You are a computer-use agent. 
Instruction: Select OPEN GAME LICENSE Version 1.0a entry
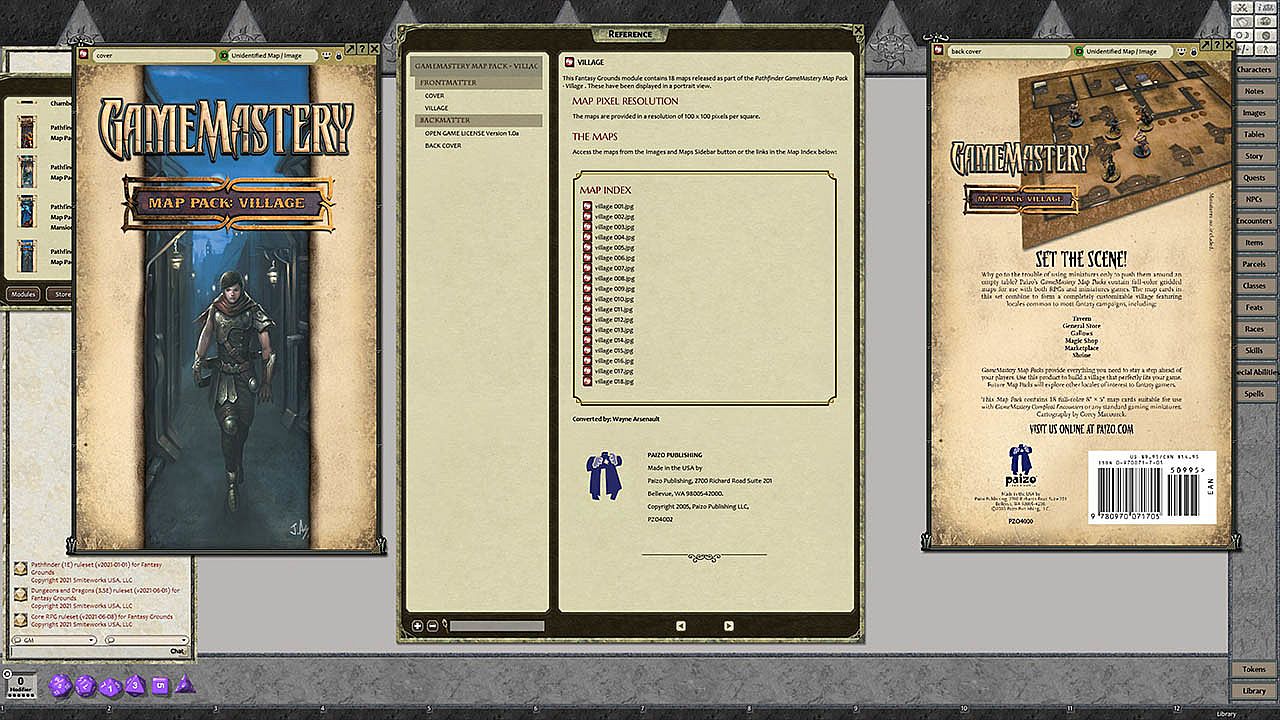pos(471,133)
